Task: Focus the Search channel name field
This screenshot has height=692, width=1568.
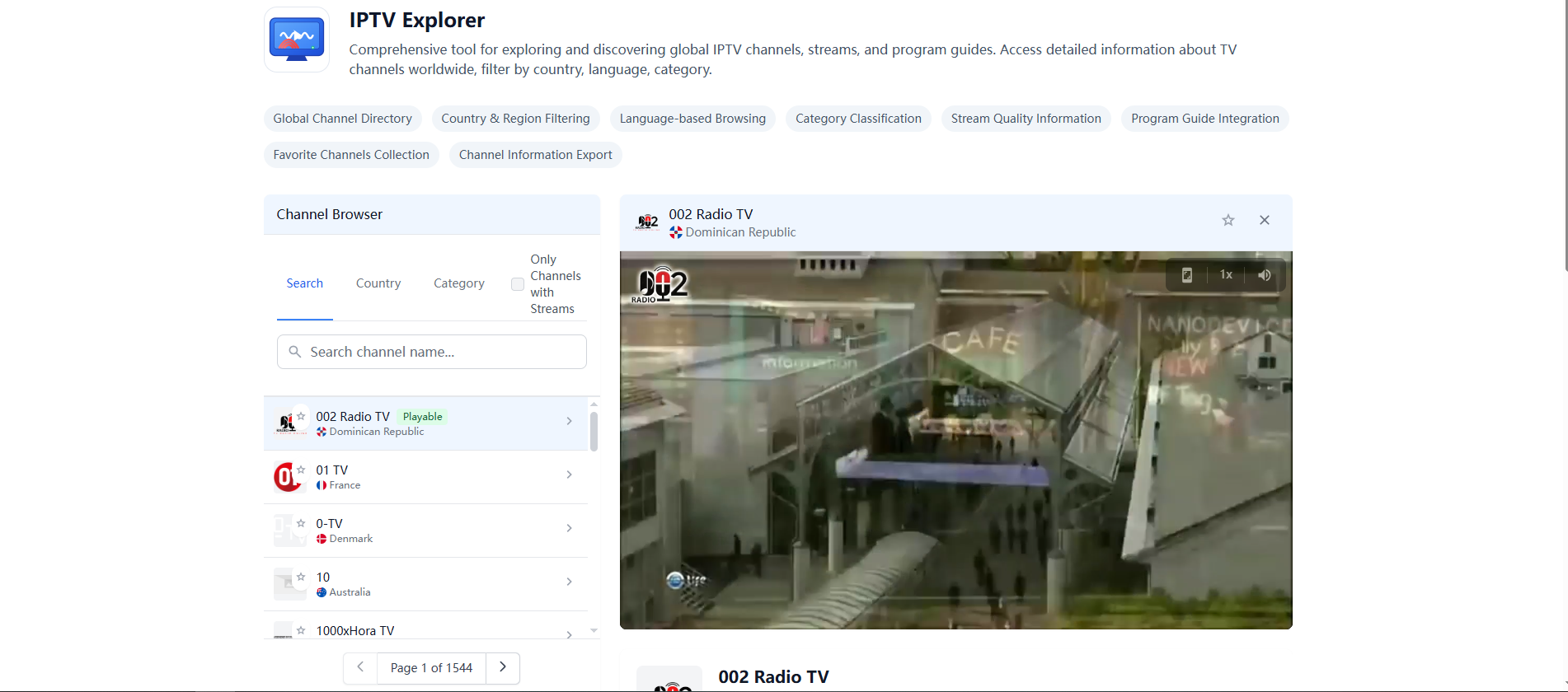Action: [432, 352]
